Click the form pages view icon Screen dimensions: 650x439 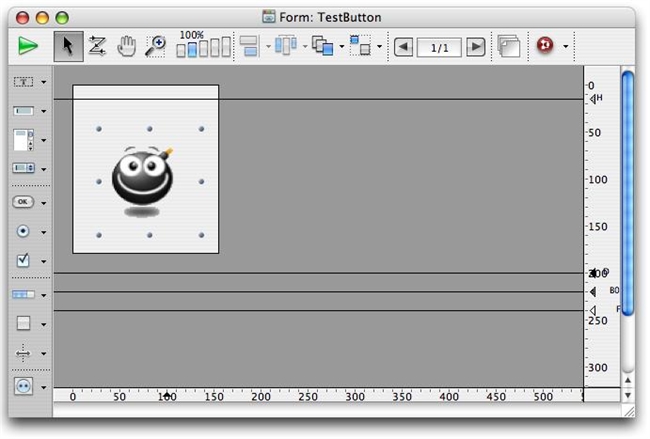click(509, 46)
